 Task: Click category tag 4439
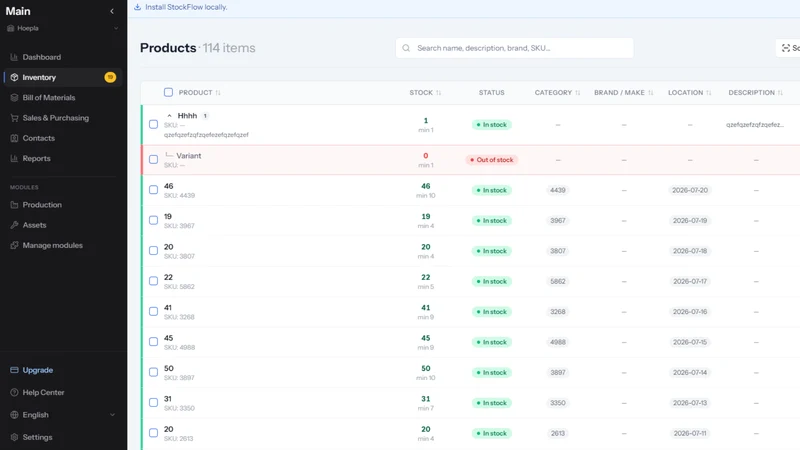click(x=558, y=190)
